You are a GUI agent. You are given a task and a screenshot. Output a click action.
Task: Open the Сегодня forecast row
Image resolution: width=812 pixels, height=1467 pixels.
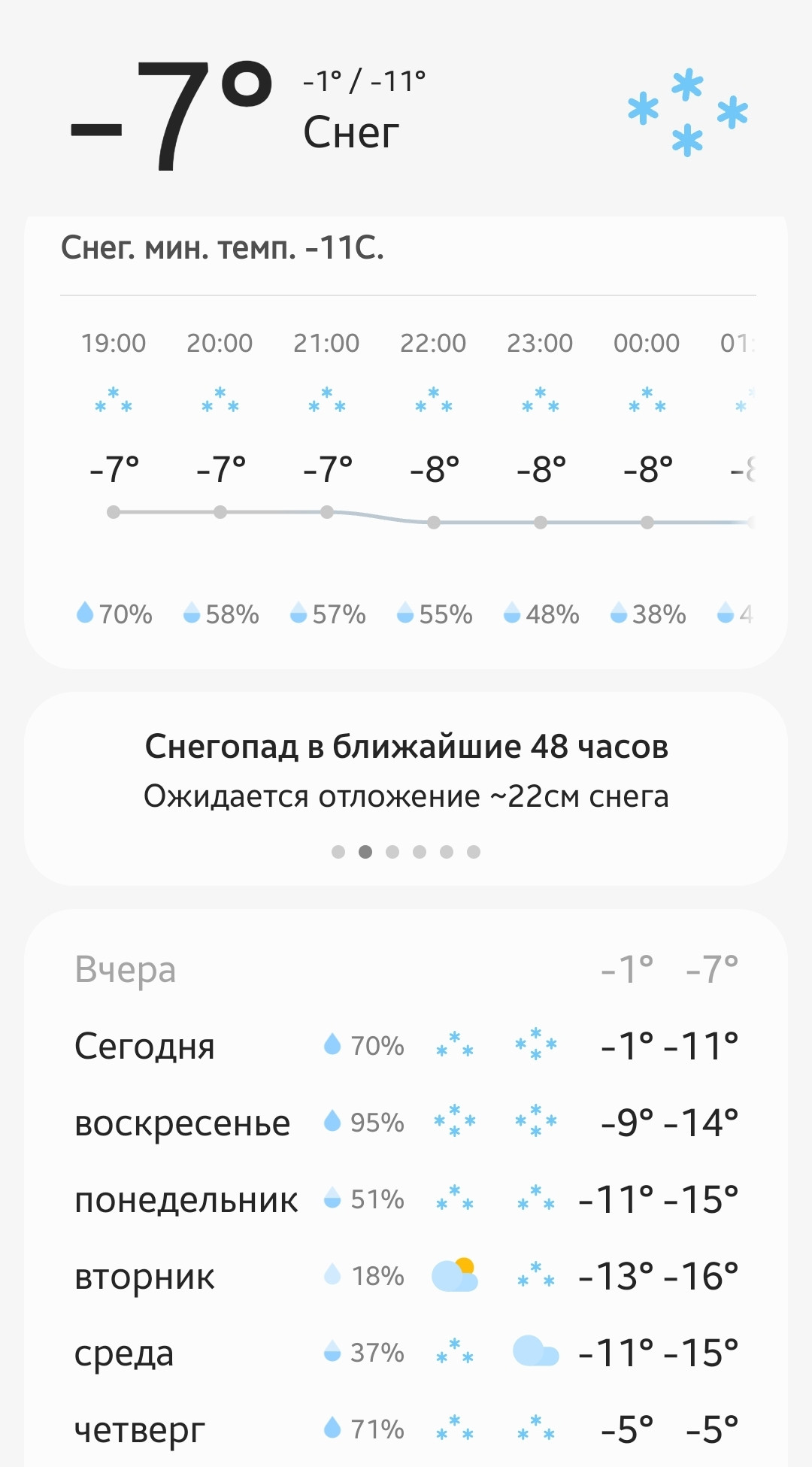click(x=406, y=1046)
